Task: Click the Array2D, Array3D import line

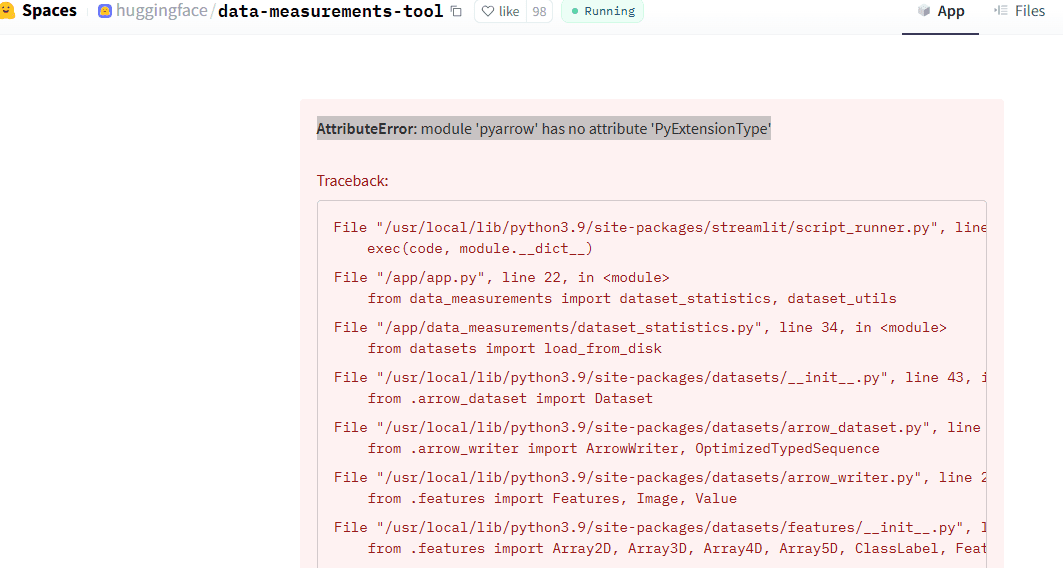Action: tap(677, 550)
